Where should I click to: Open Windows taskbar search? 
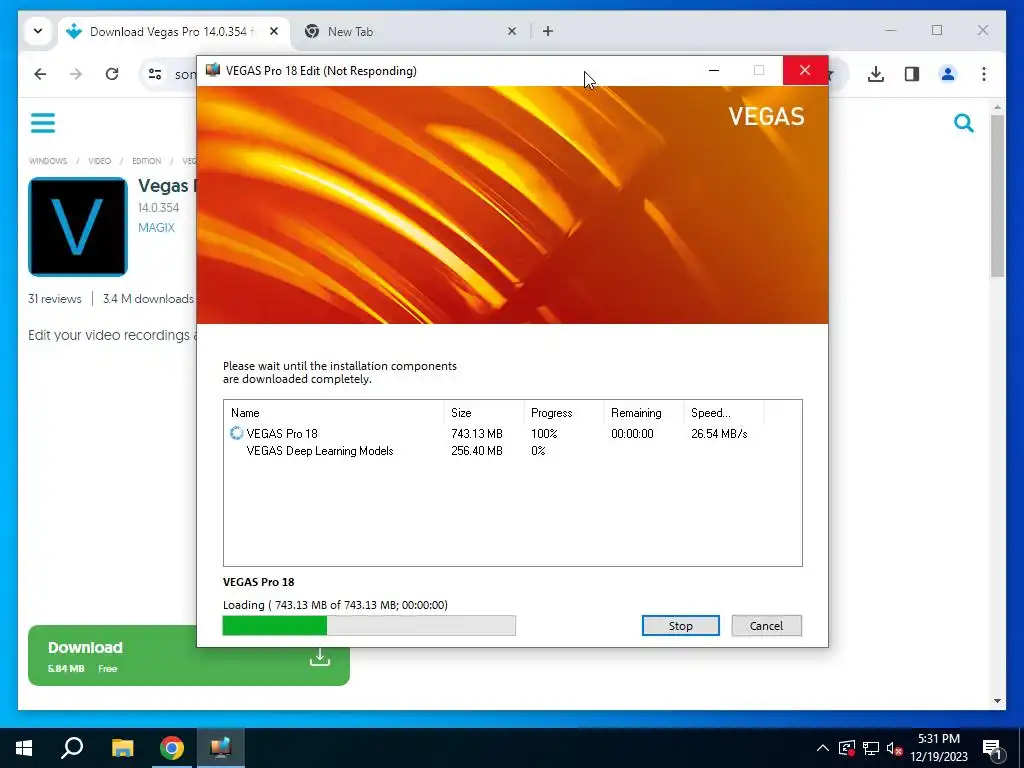point(72,748)
